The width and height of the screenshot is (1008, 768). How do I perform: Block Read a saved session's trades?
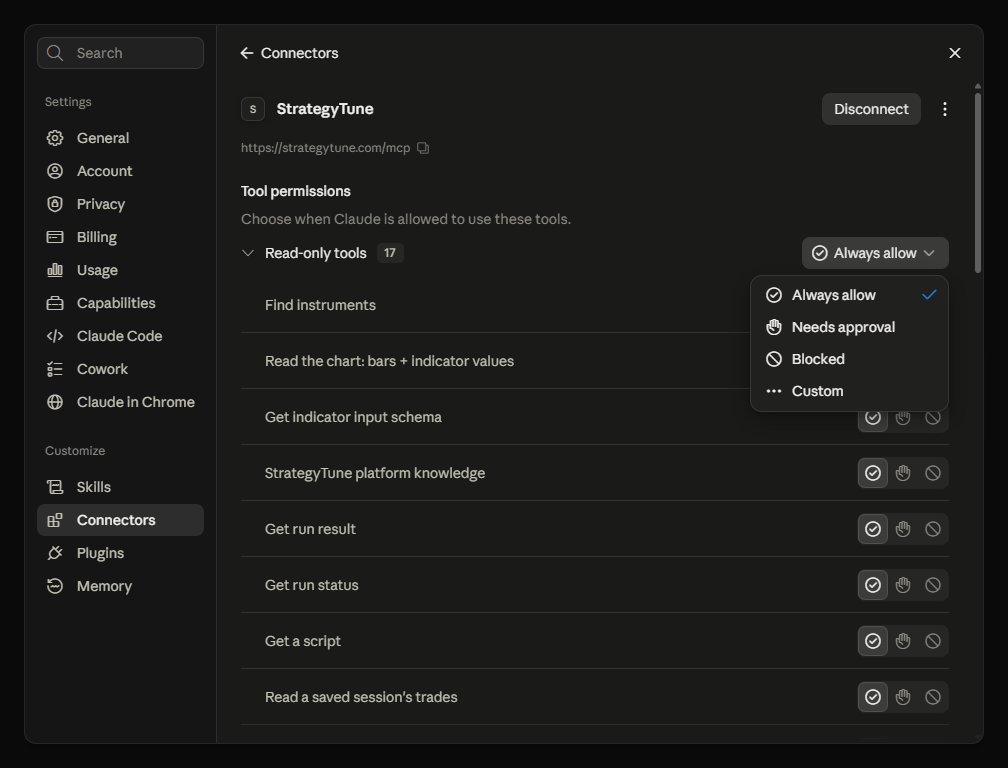tap(933, 697)
